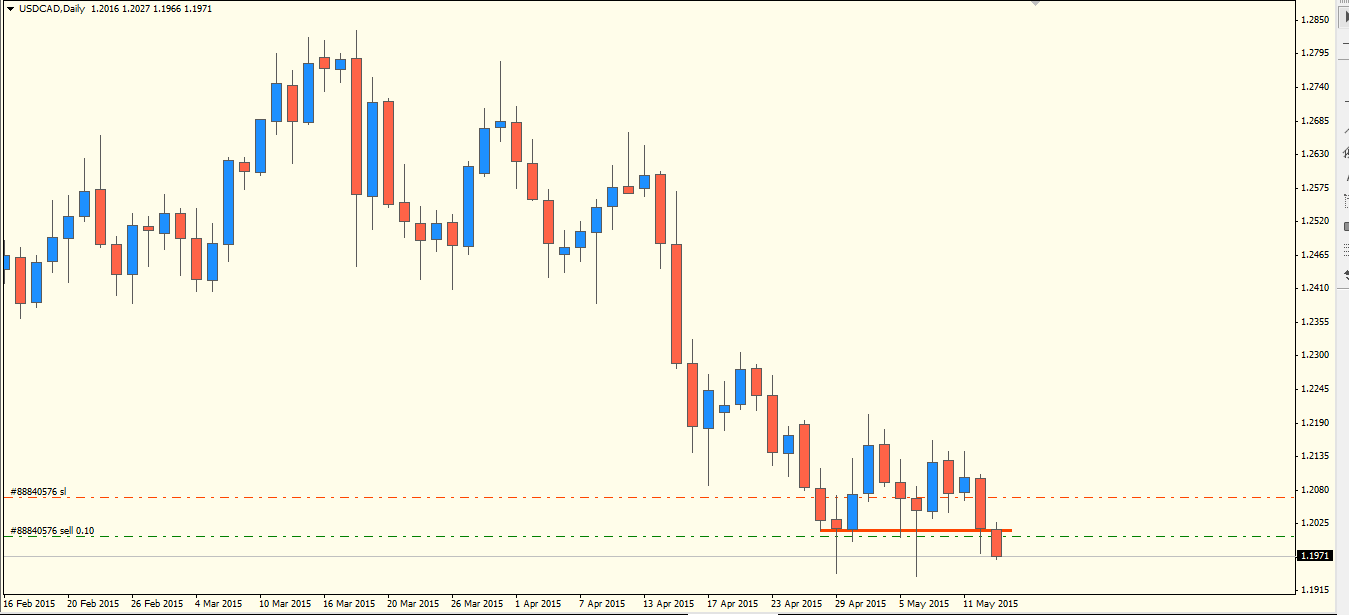This screenshot has width=1349, height=615.
Task: Click the 20 Mar 2015 date label
Action: [x=412, y=604]
